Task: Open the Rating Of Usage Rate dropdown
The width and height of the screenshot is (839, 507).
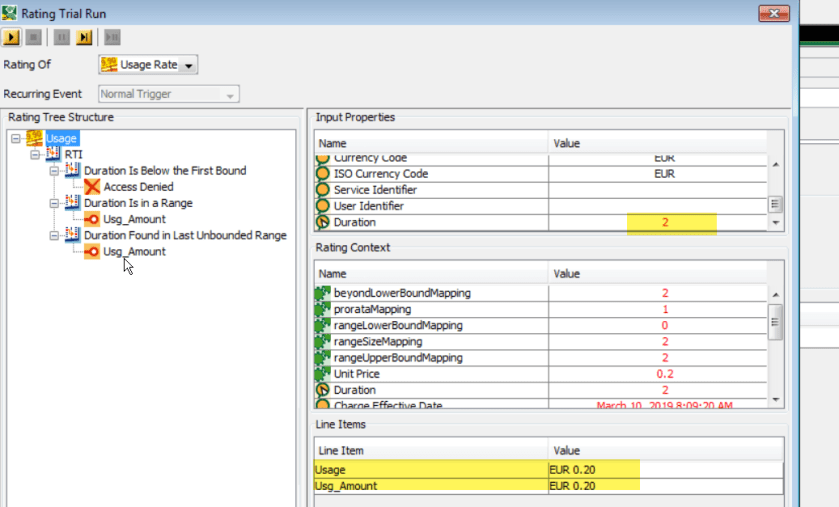Action: pyautogui.click(x=188, y=65)
